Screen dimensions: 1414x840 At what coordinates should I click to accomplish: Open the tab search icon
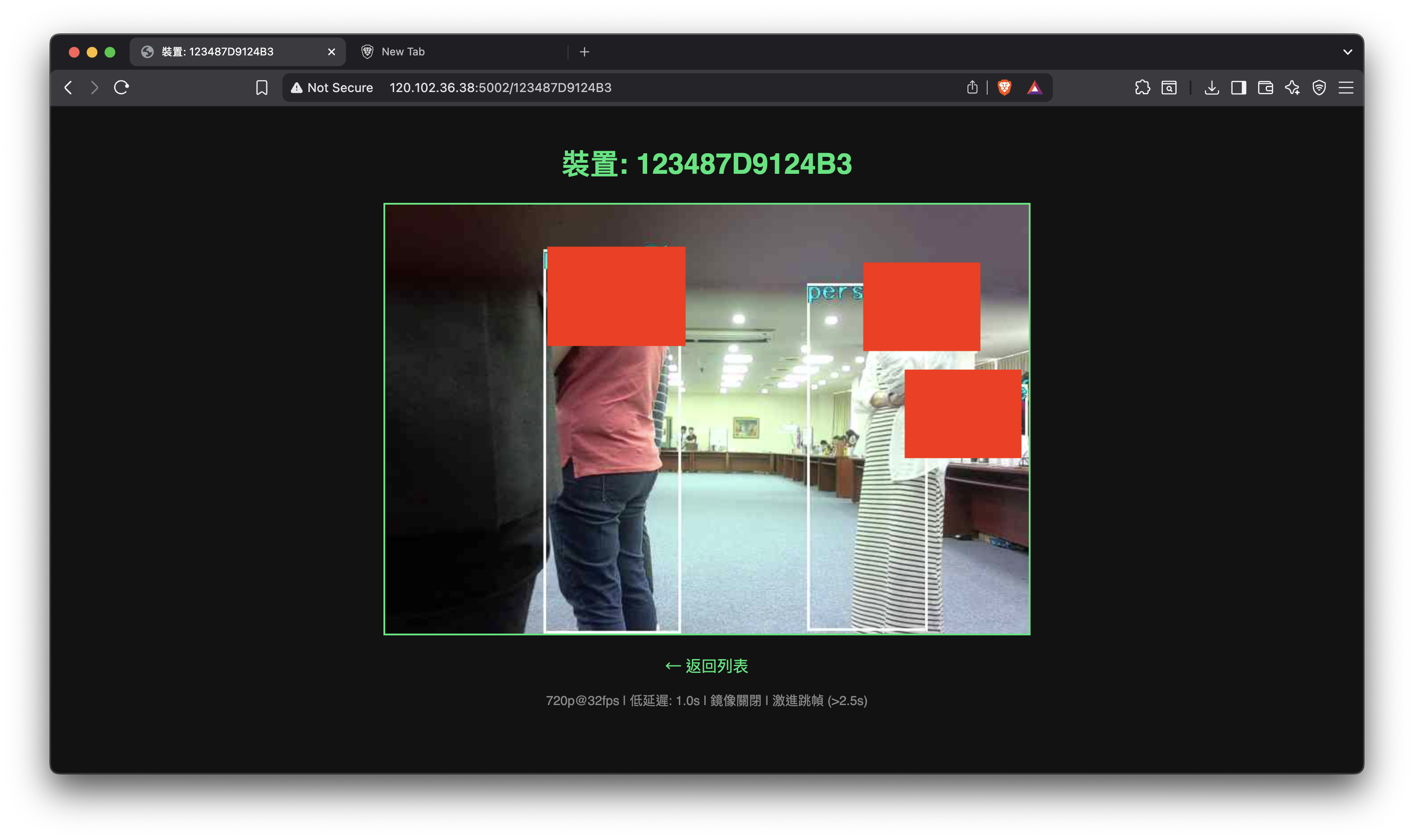coord(1169,88)
